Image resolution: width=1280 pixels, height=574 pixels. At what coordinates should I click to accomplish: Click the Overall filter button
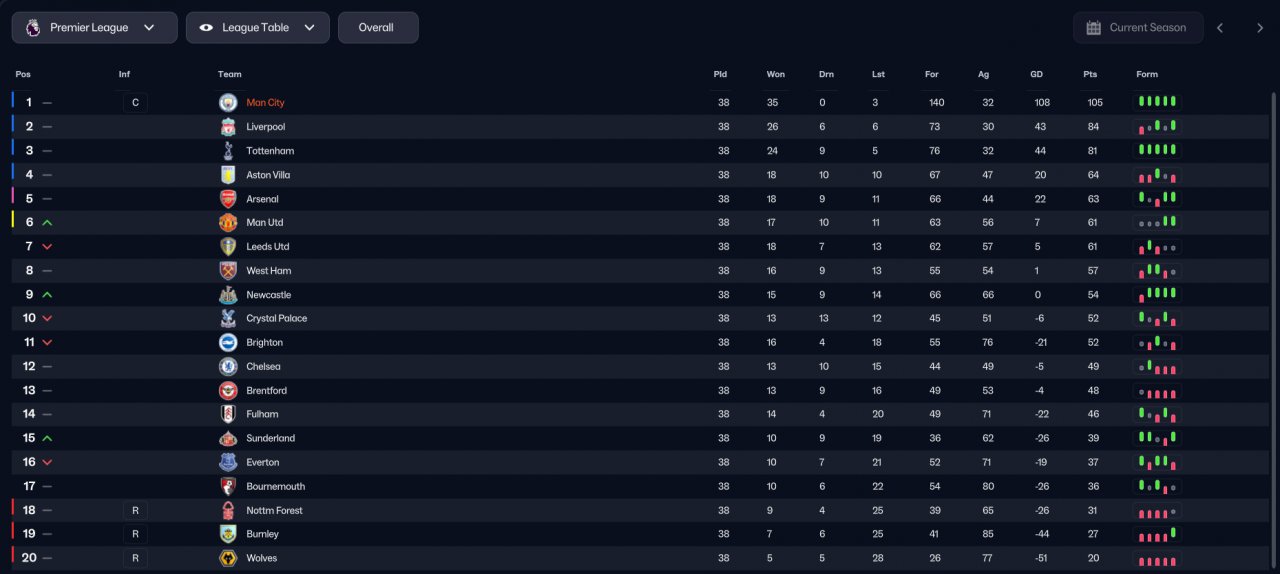377,28
